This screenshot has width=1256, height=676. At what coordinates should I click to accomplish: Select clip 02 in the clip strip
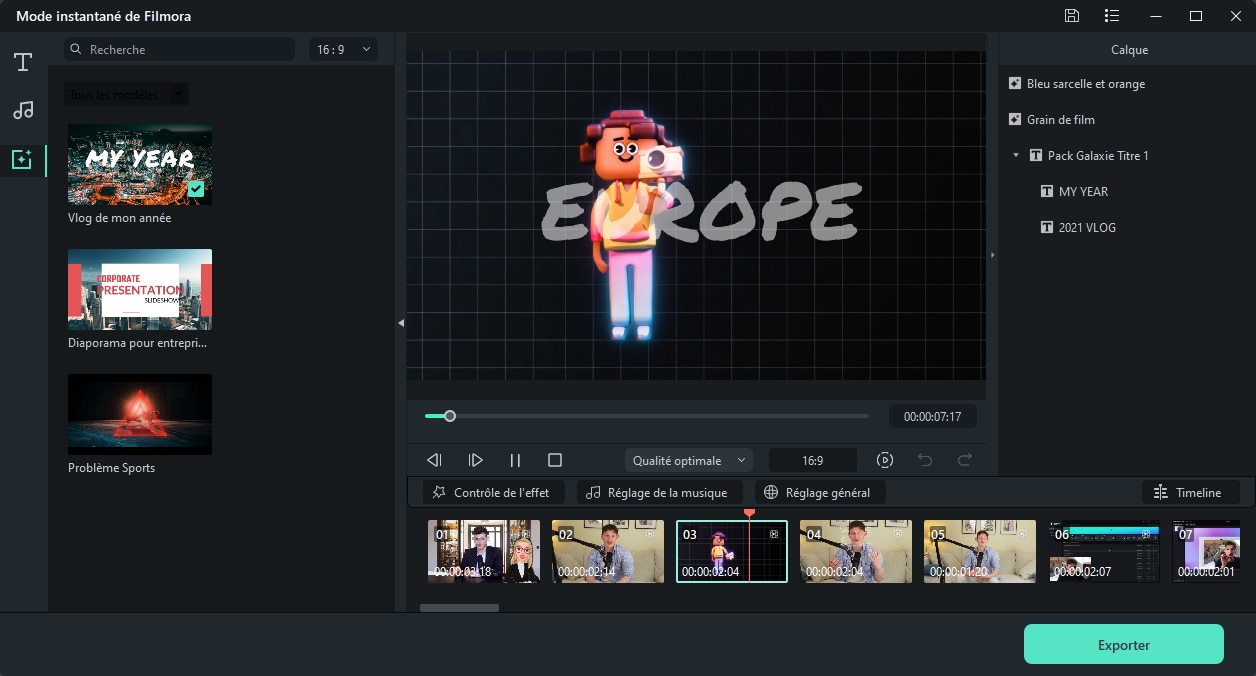point(608,551)
